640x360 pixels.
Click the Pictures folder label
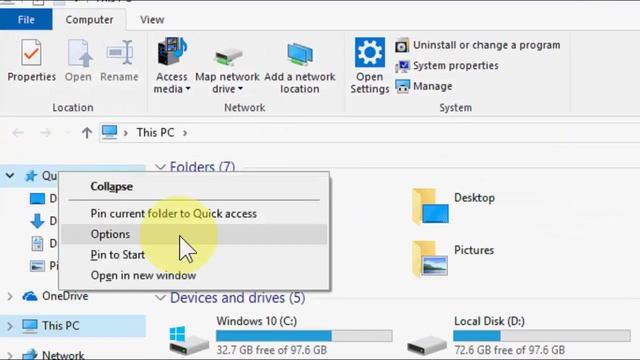tap(474, 250)
